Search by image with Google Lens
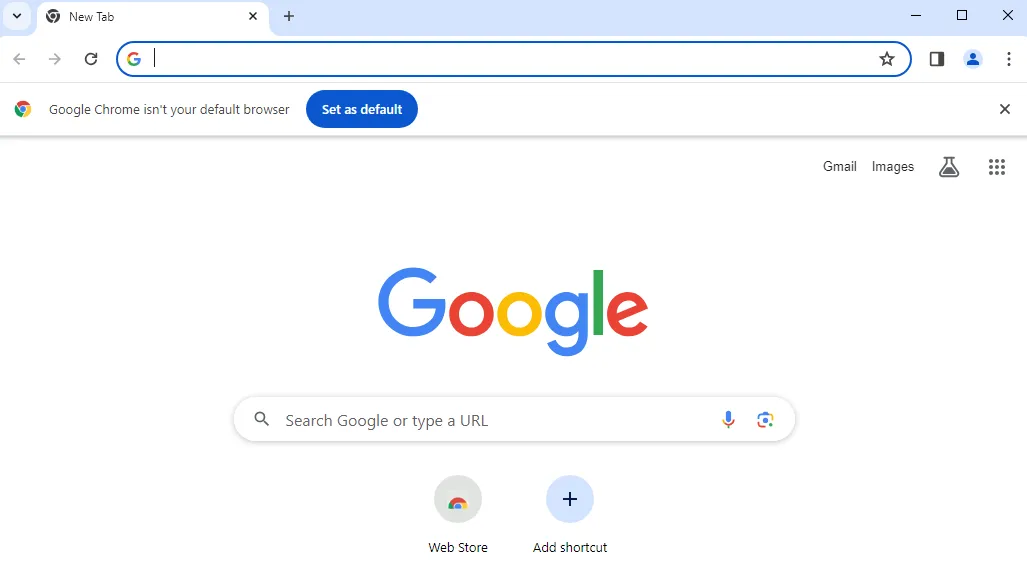1027x572 pixels. [x=765, y=419]
